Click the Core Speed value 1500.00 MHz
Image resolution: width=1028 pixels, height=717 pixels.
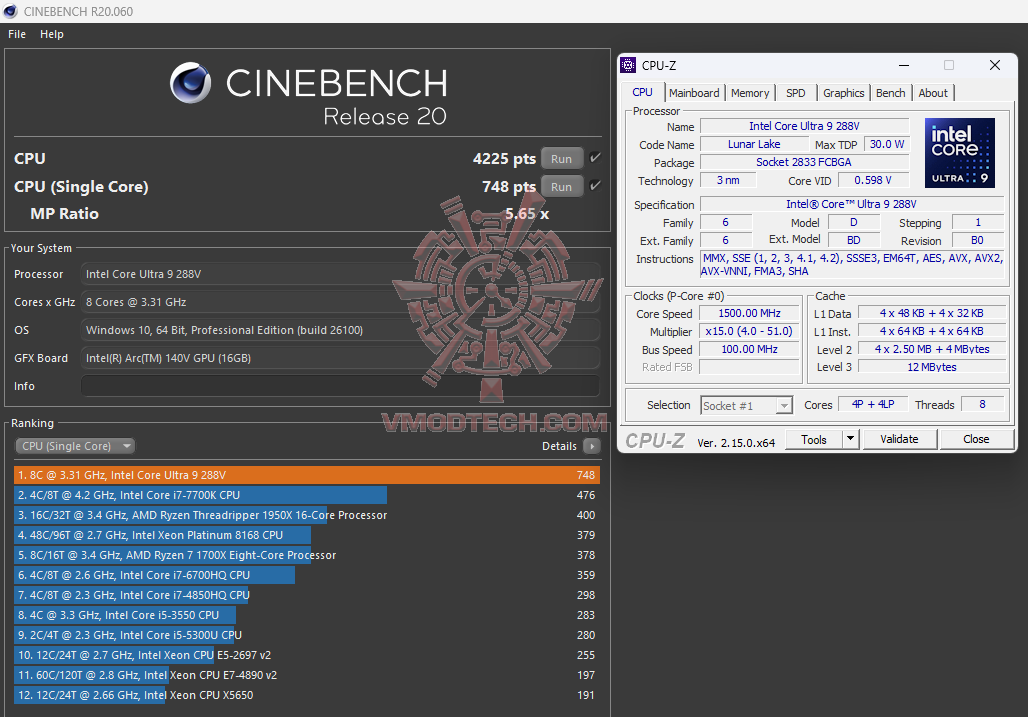click(x=749, y=313)
